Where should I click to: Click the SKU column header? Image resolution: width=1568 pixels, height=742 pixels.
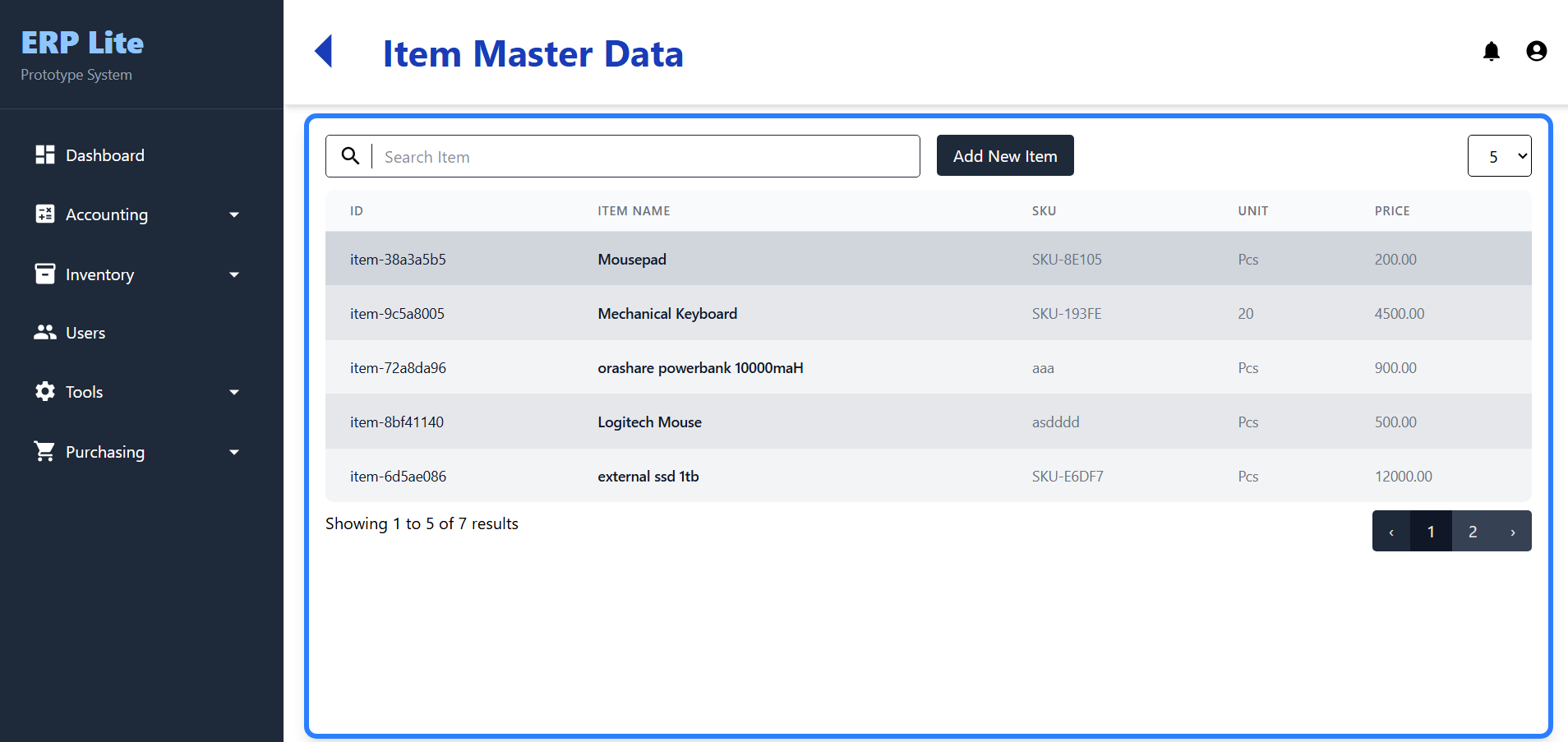(1044, 211)
